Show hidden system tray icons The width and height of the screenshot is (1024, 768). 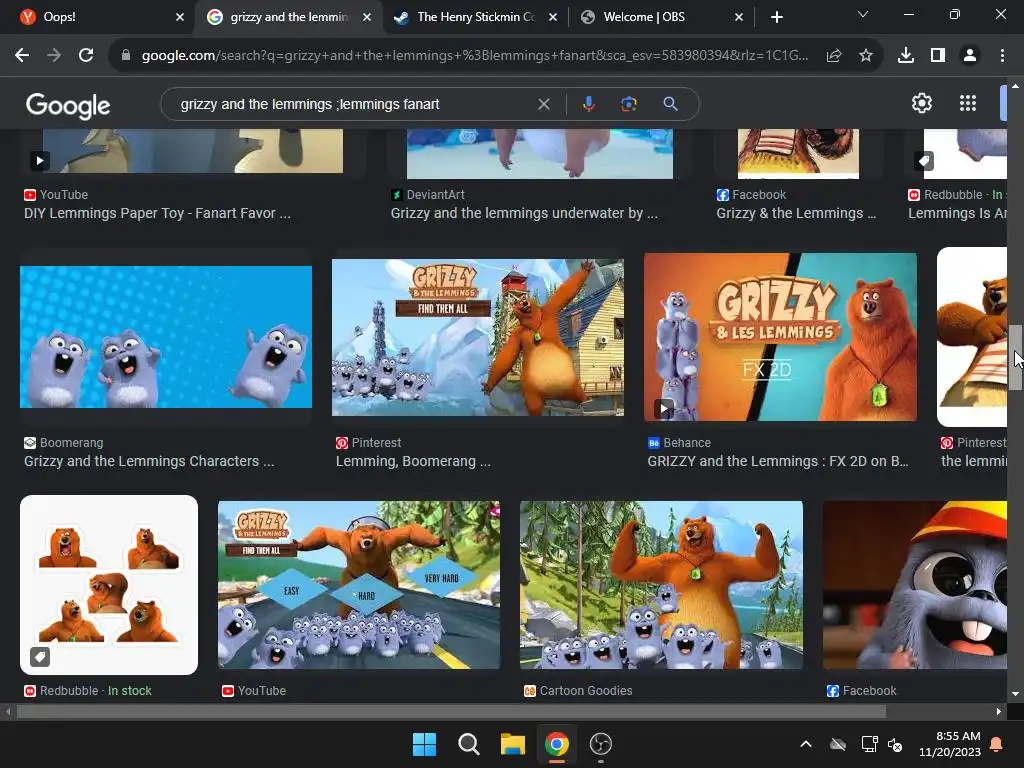tap(806, 744)
